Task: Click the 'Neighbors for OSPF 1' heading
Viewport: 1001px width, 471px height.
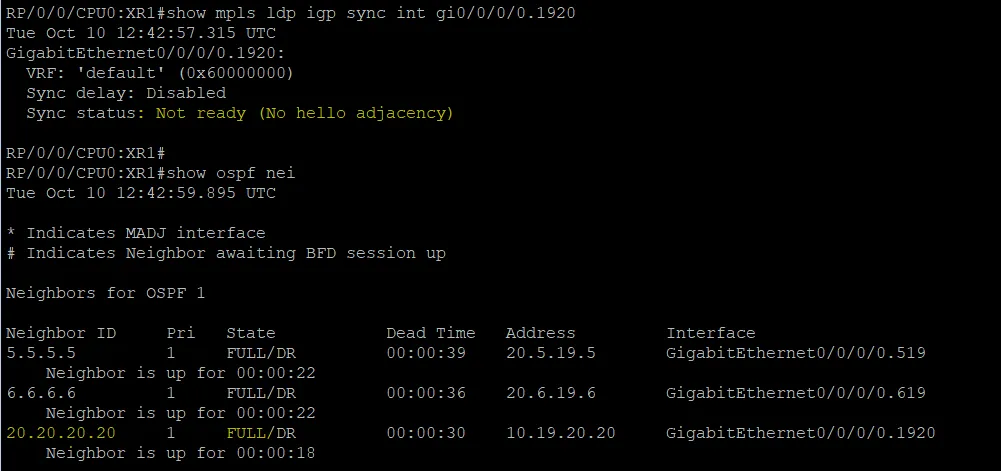Action: [x=105, y=293]
